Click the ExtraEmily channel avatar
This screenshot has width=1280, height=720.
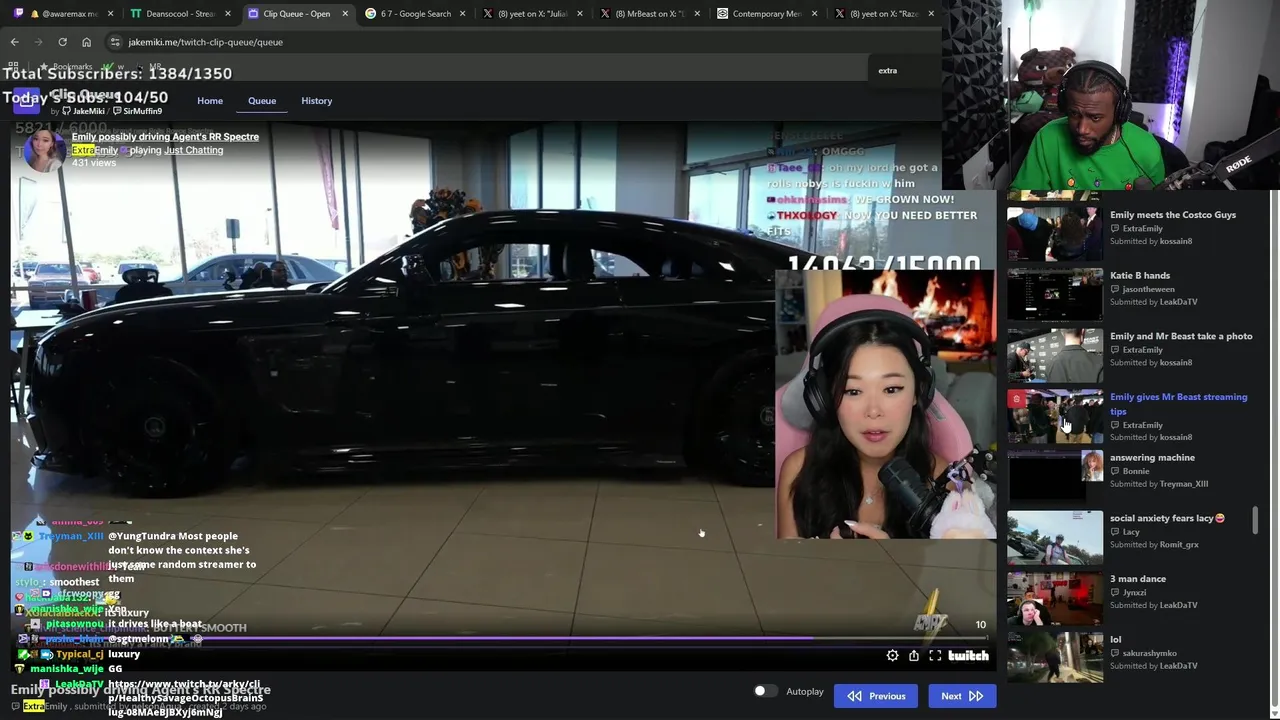[x=43, y=150]
